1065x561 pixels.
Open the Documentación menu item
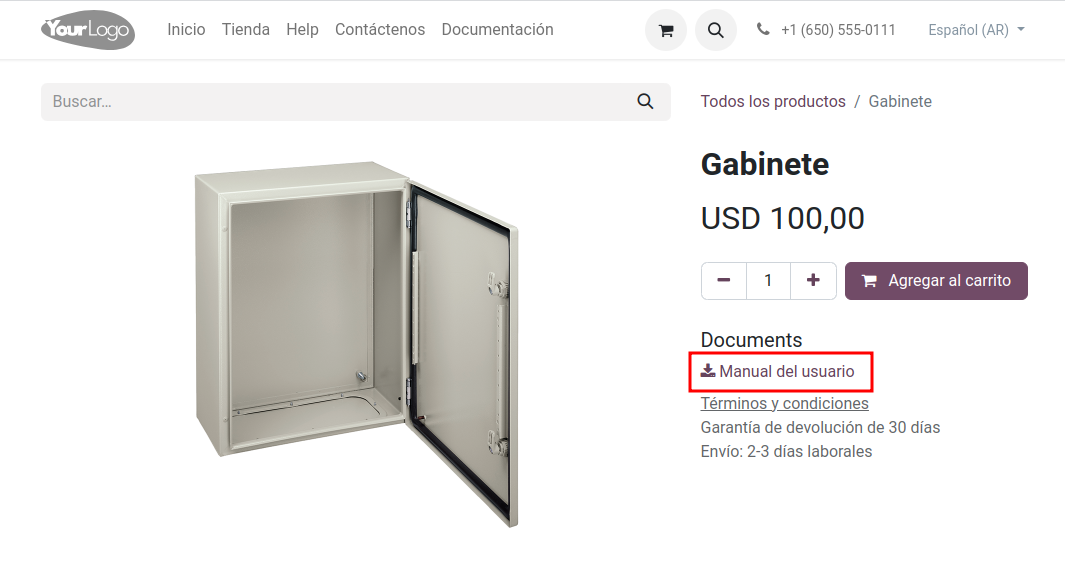click(x=497, y=29)
